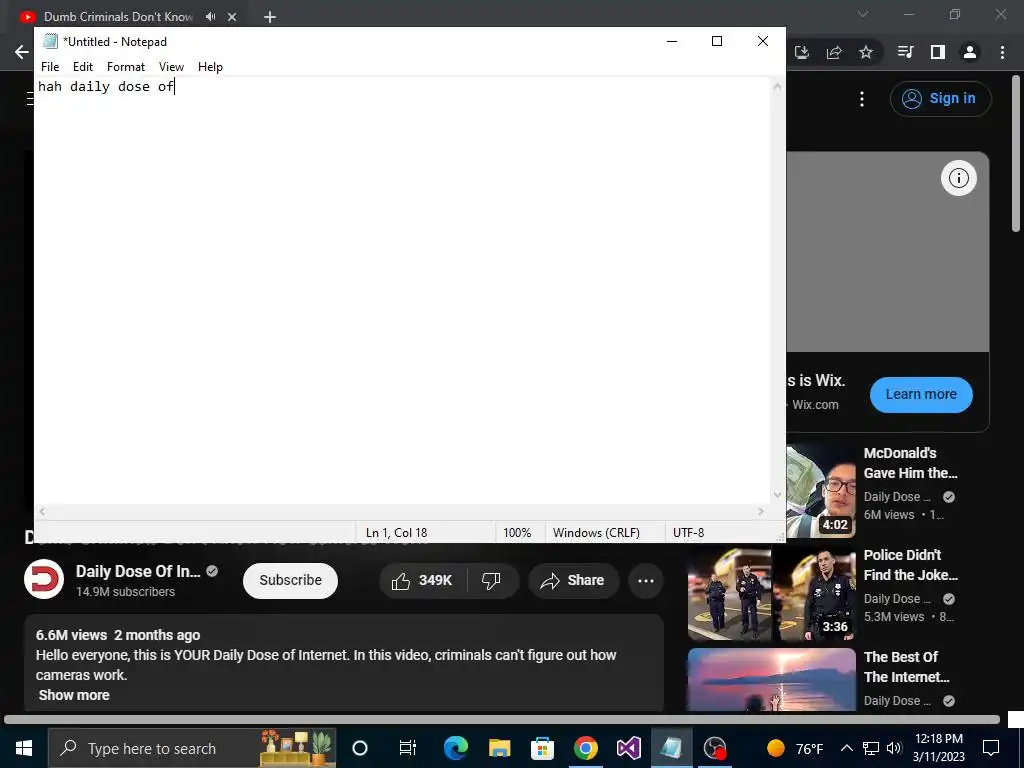Expand description with Show more
Viewport: 1024px width, 768px height.
[x=74, y=695]
